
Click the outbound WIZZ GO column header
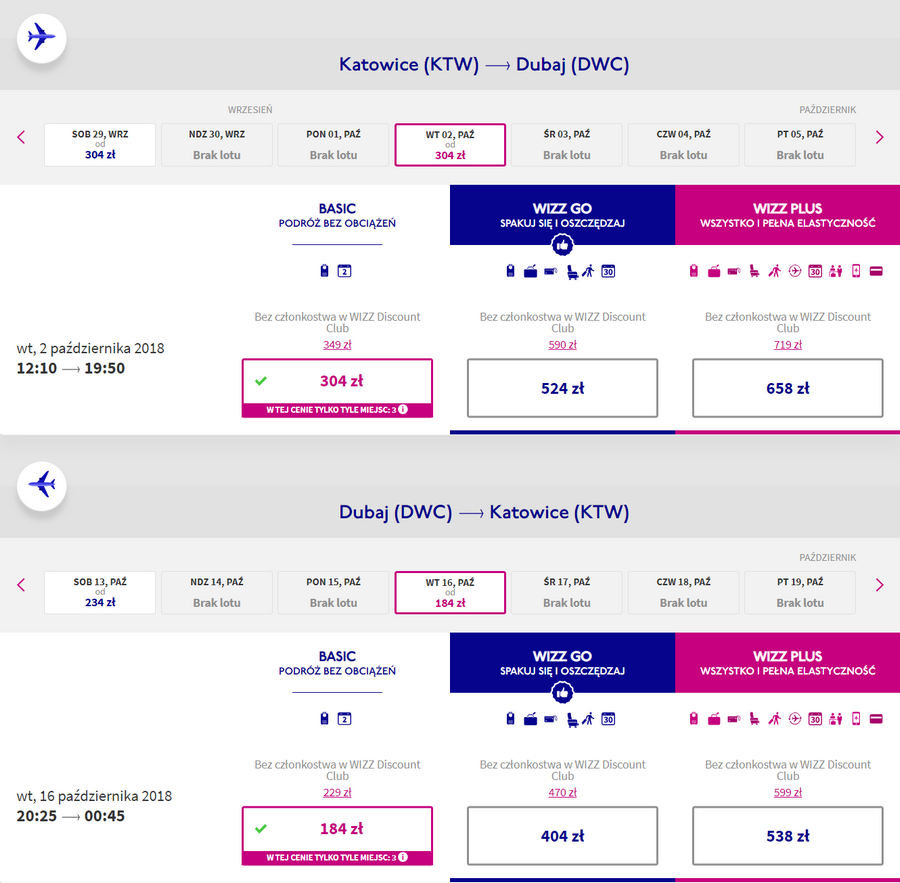tap(562, 215)
